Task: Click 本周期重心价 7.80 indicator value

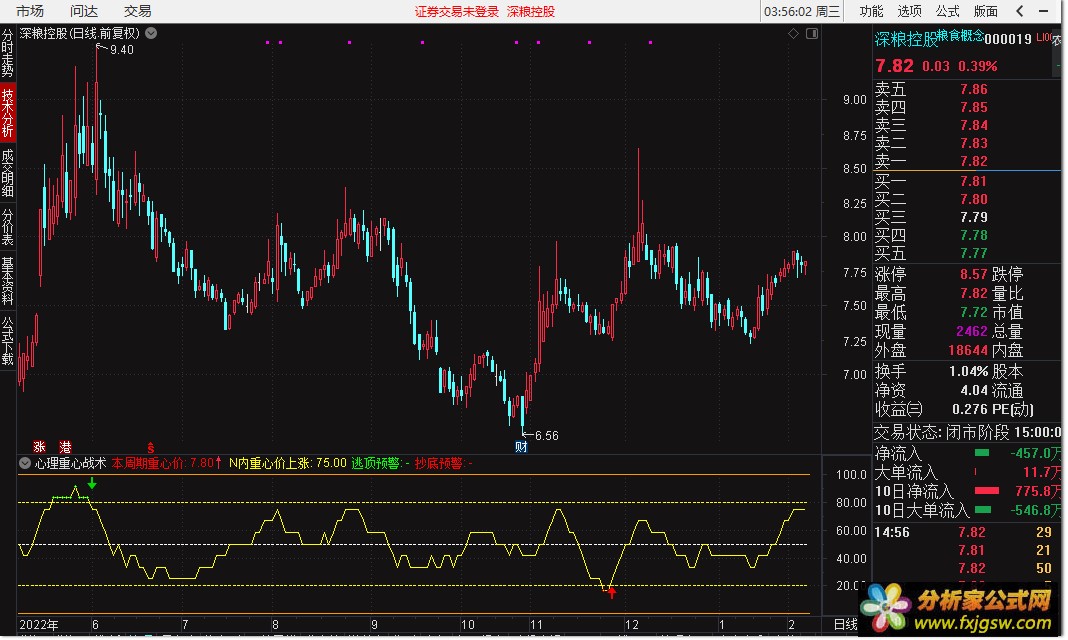Action: click(167, 464)
